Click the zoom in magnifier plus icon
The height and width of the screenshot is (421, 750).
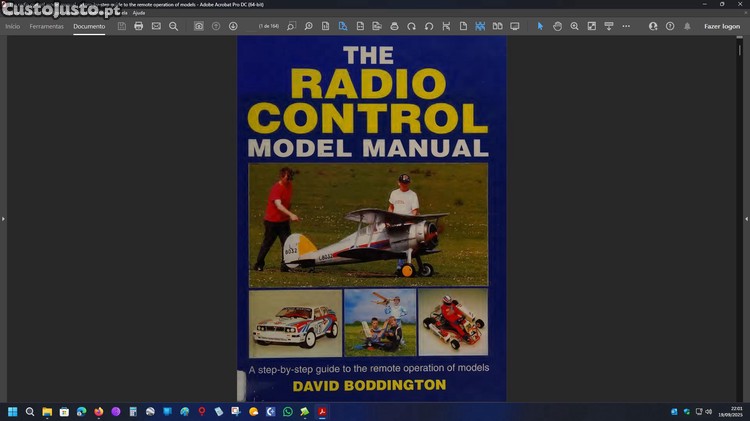(x=574, y=26)
